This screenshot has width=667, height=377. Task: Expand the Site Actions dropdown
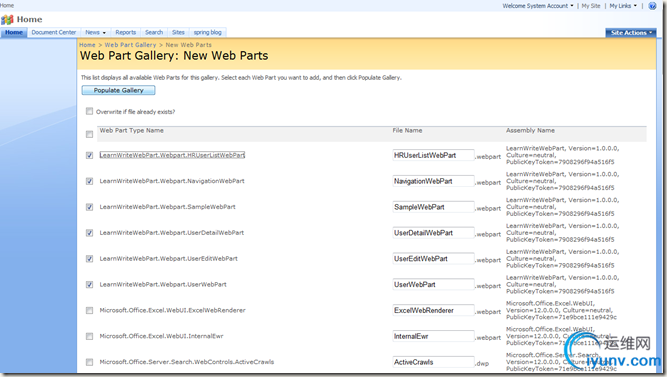tap(631, 33)
